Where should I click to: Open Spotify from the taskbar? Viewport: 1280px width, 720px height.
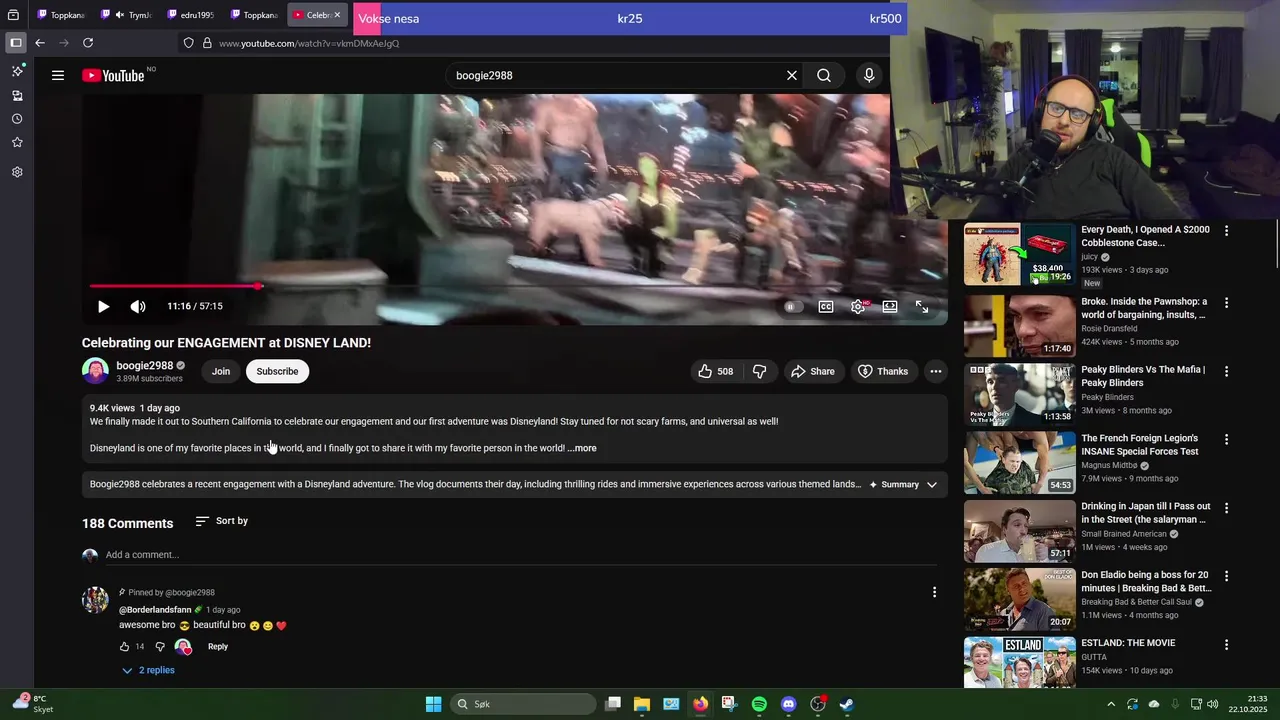[759, 704]
